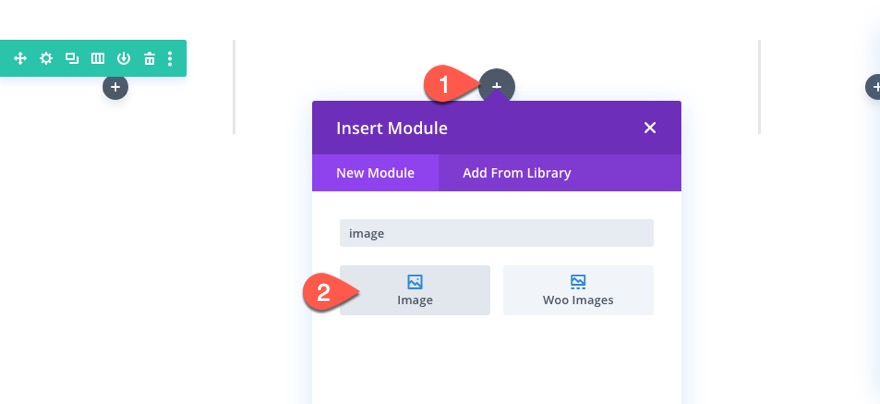Open the row's three-dot more options
Viewport: 880px width, 404px height.
(170, 59)
